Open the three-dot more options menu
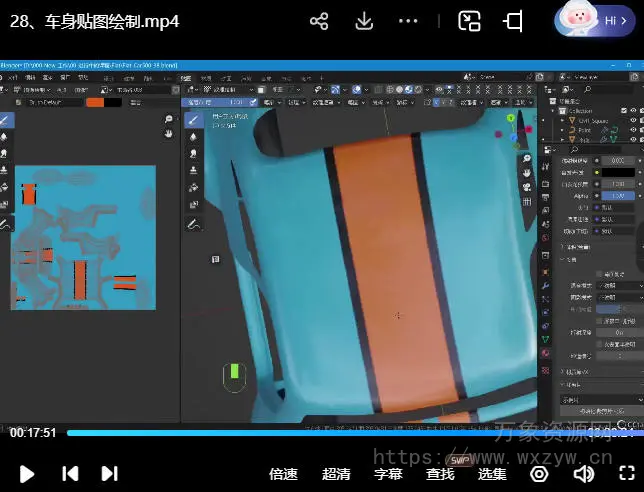Viewport: 644px width, 492px height. (x=408, y=21)
